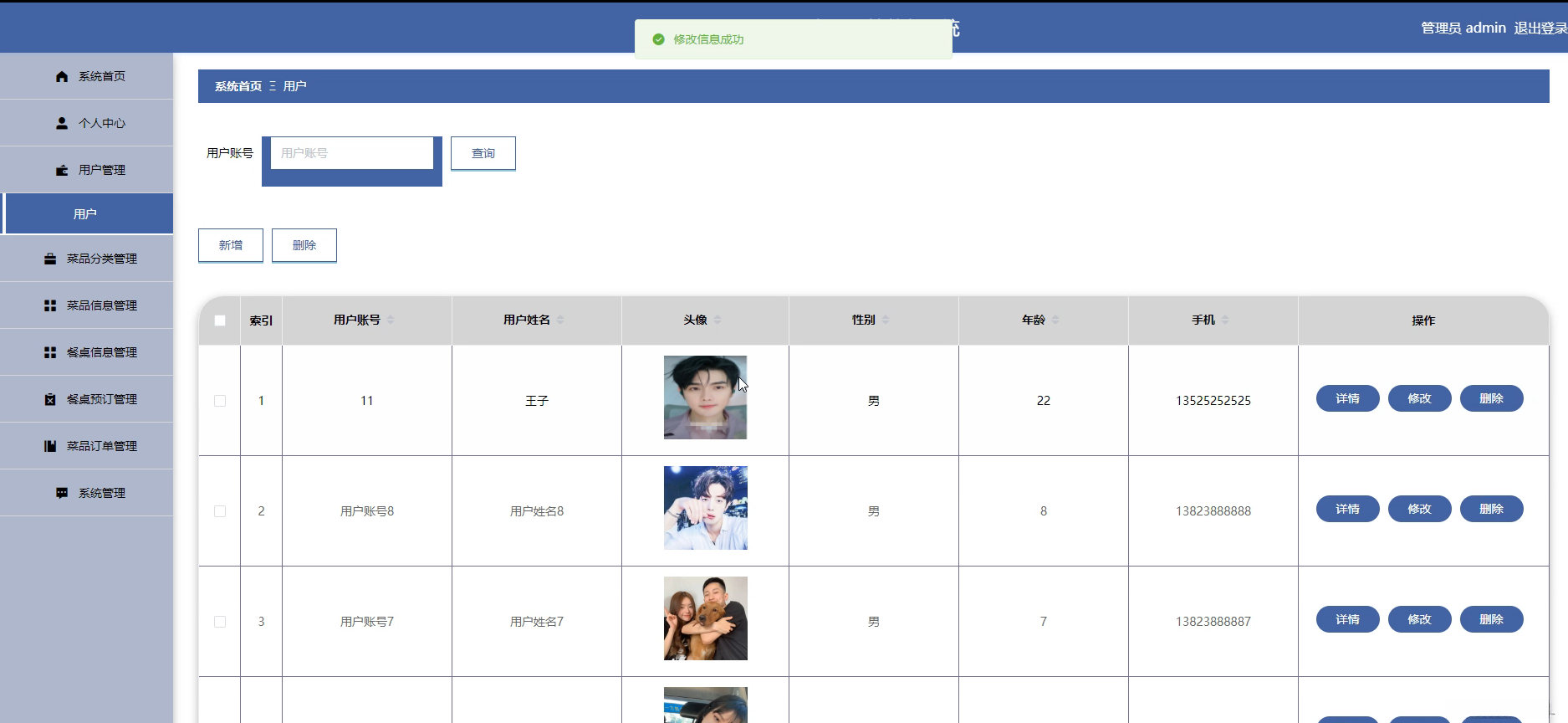The image size is (1568, 723).
Task: Click the icon beside 菜品订单管理
Action: pos(50,446)
